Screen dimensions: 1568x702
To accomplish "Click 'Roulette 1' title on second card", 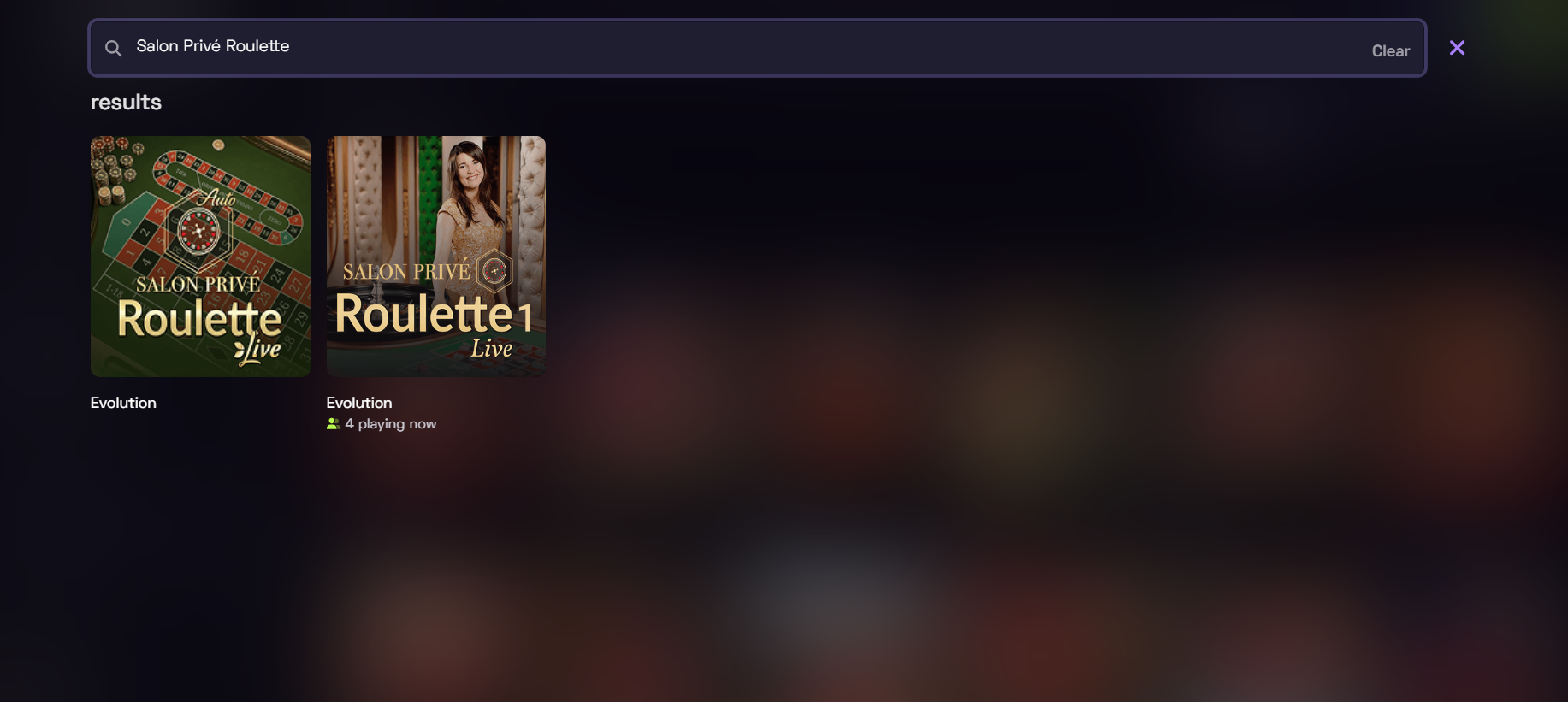I will click(434, 314).
